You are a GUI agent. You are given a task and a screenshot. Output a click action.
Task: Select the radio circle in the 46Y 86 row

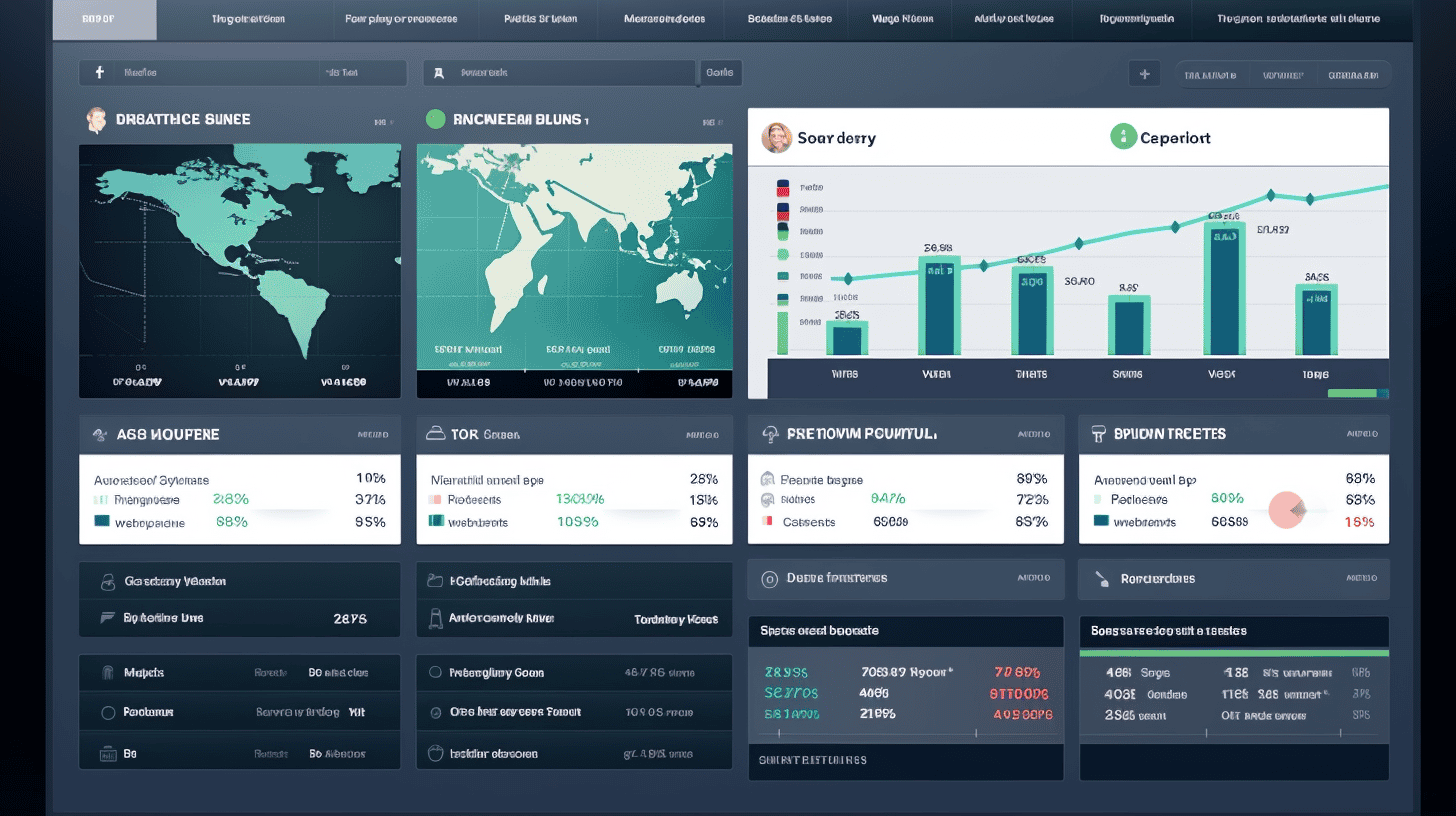tap(435, 673)
